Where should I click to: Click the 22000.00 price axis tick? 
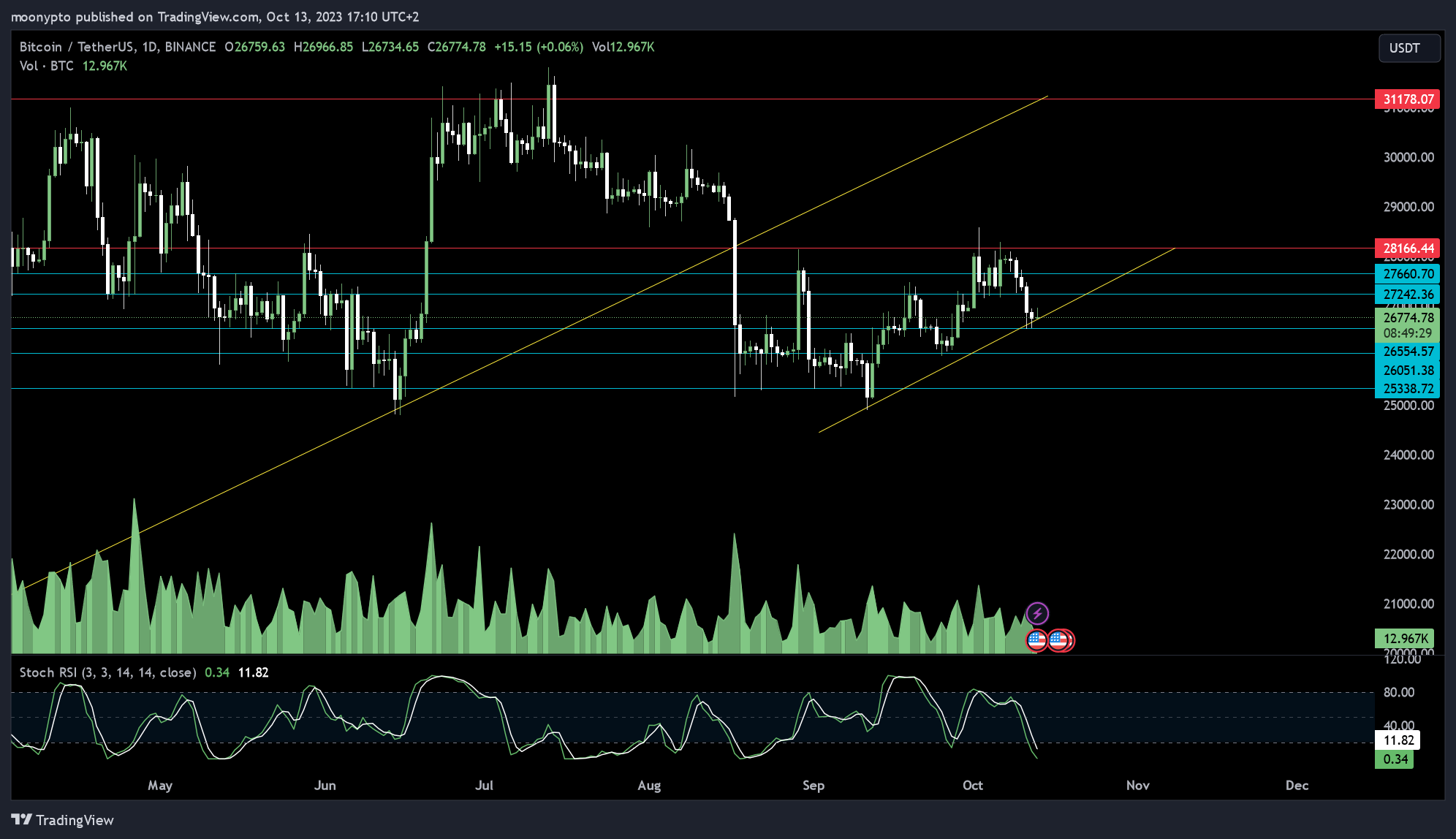point(1408,554)
